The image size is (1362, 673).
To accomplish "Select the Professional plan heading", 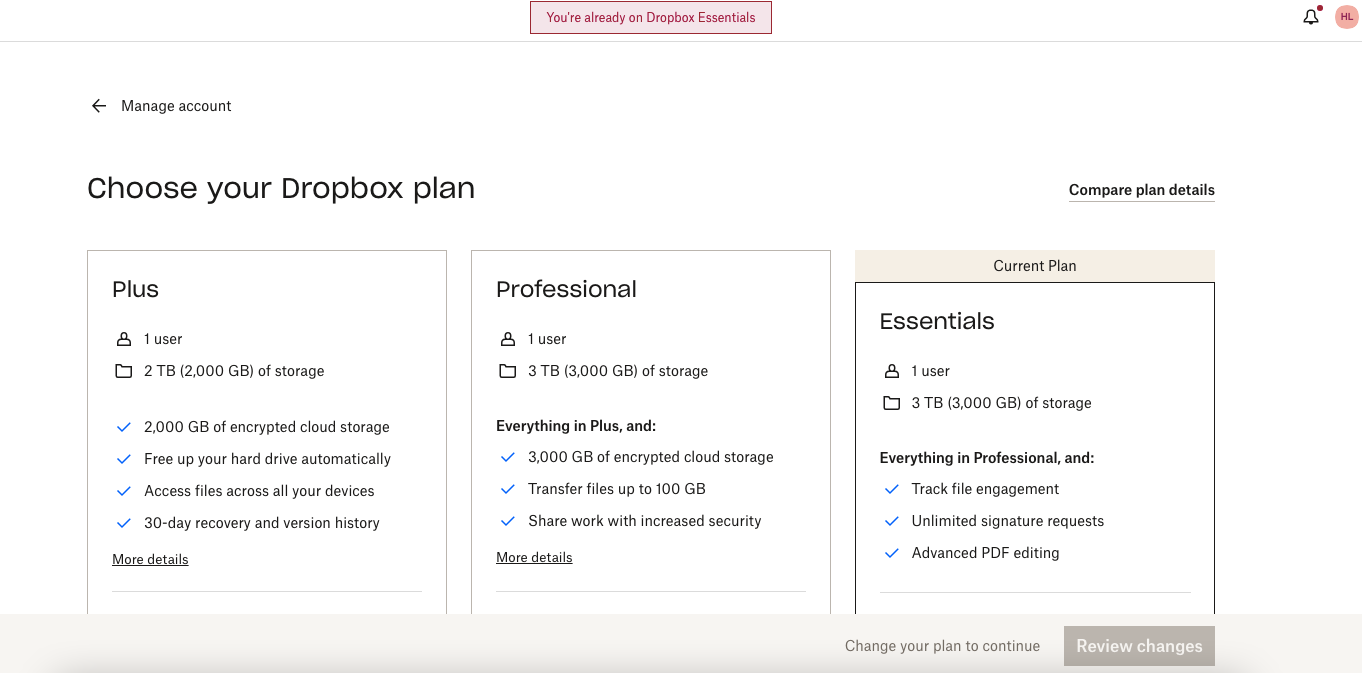I will tap(566, 289).
